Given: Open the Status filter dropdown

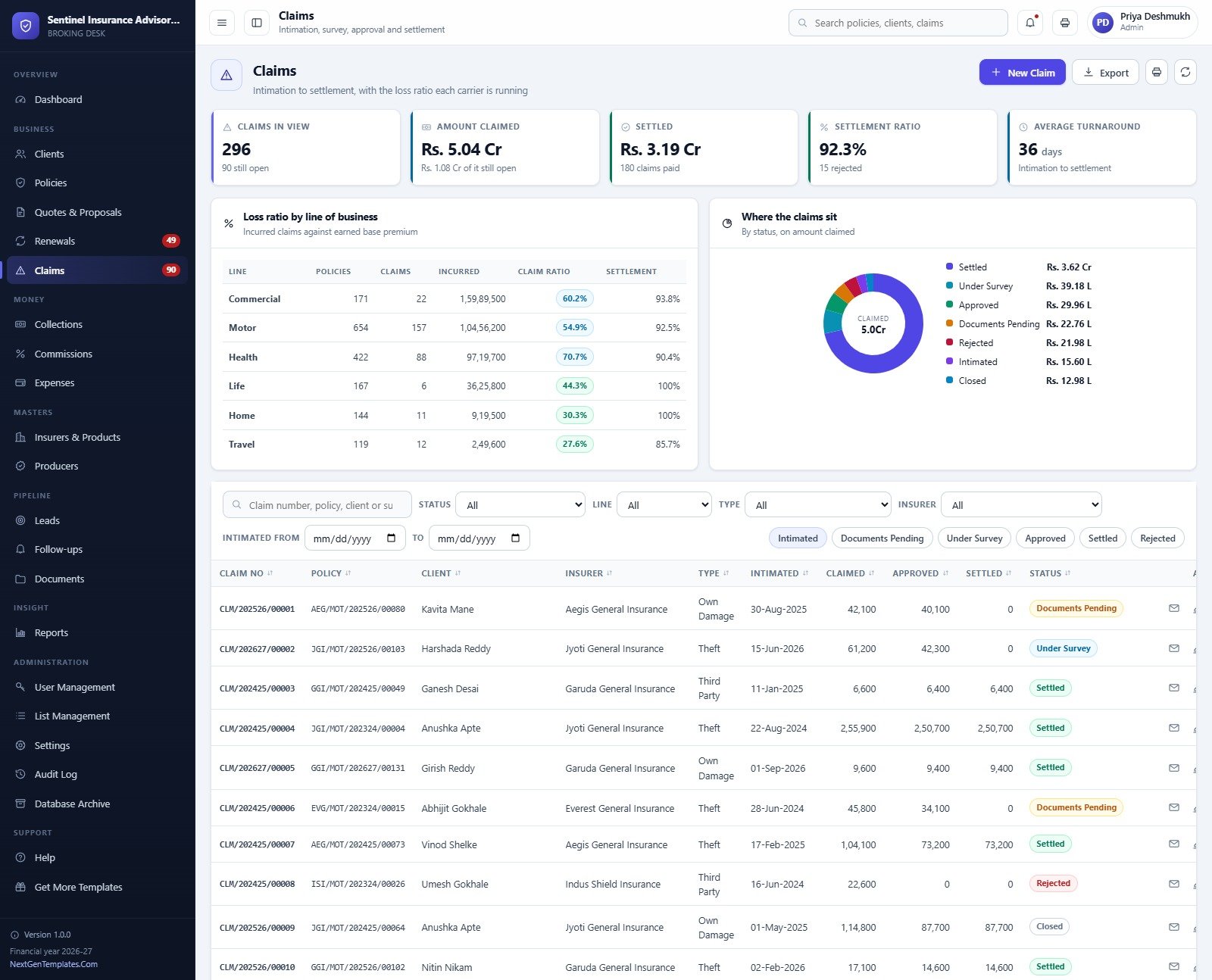Looking at the screenshot, I should pos(520,504).
